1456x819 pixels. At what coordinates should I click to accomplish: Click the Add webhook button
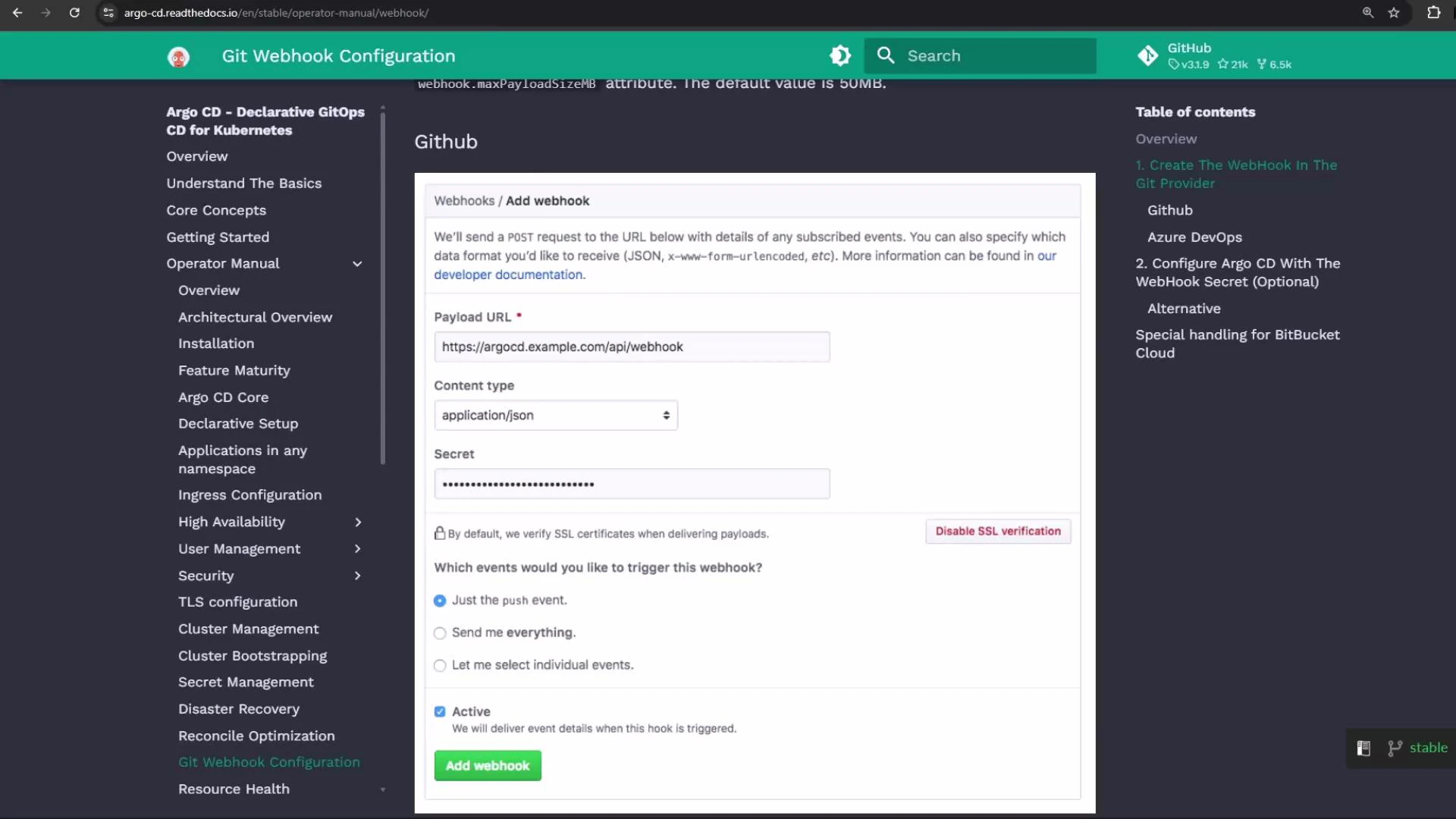(487, 765)
